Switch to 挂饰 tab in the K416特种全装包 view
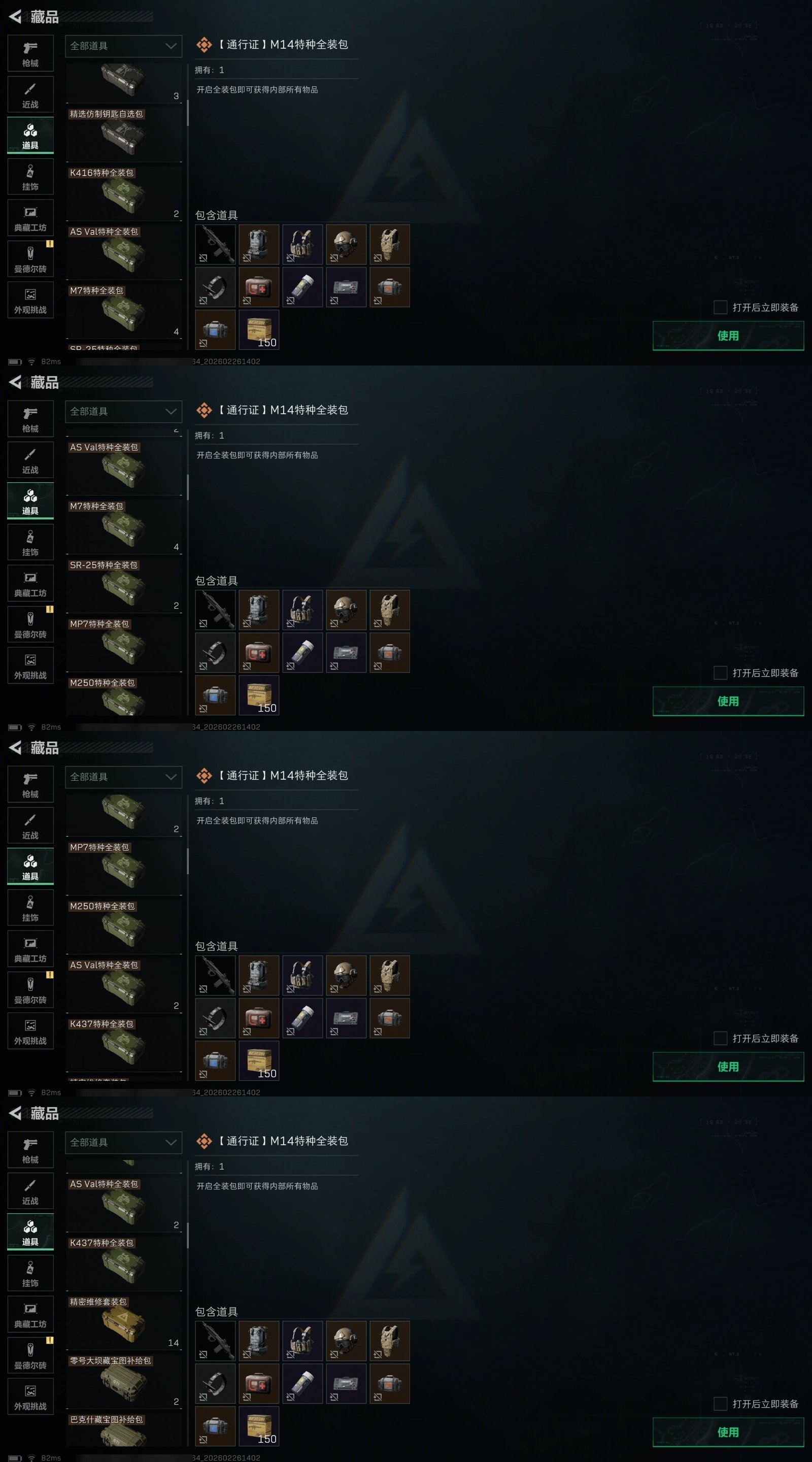 pyautogui.click(x=30, y=177)
